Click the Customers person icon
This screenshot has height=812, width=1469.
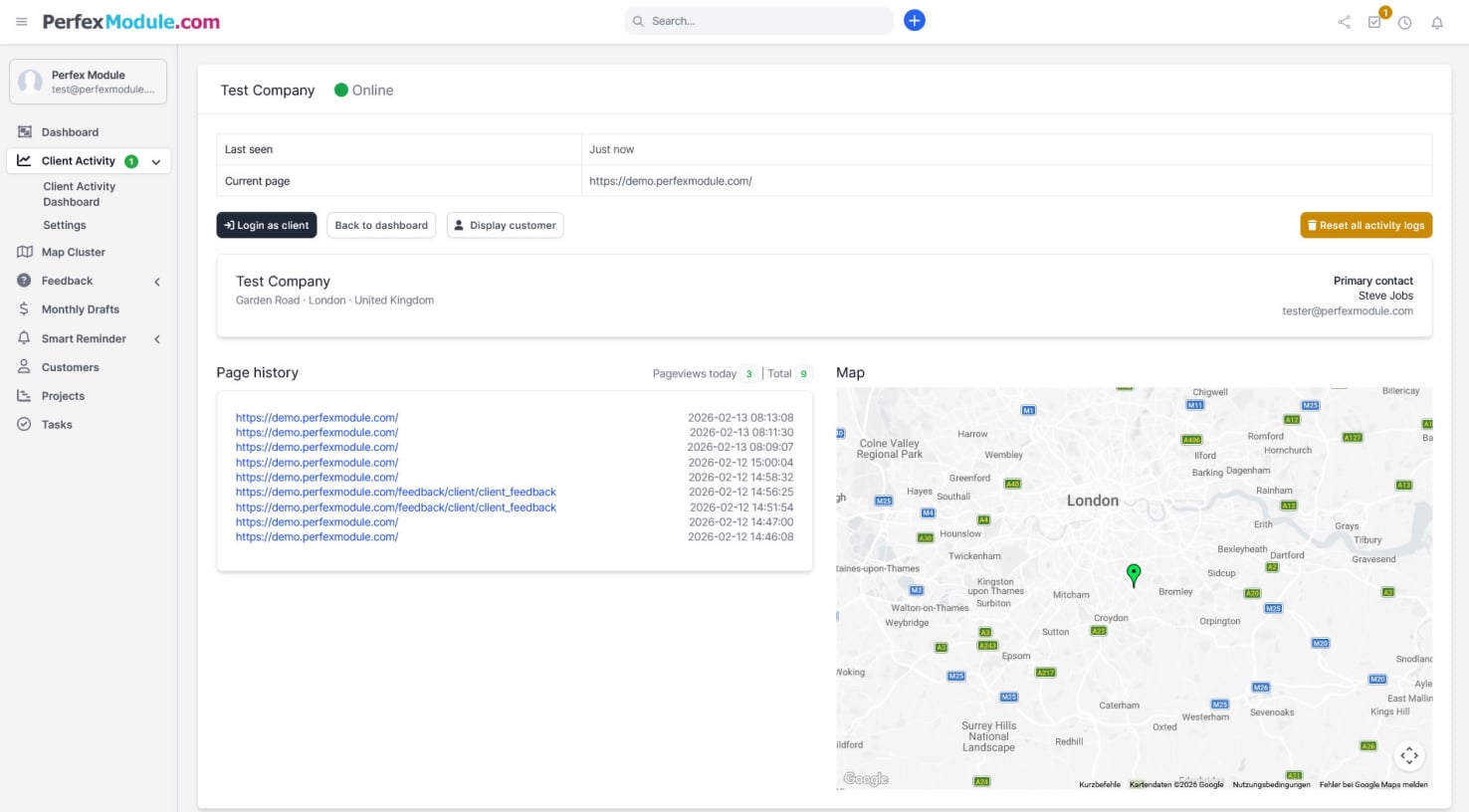pos(23,367)
